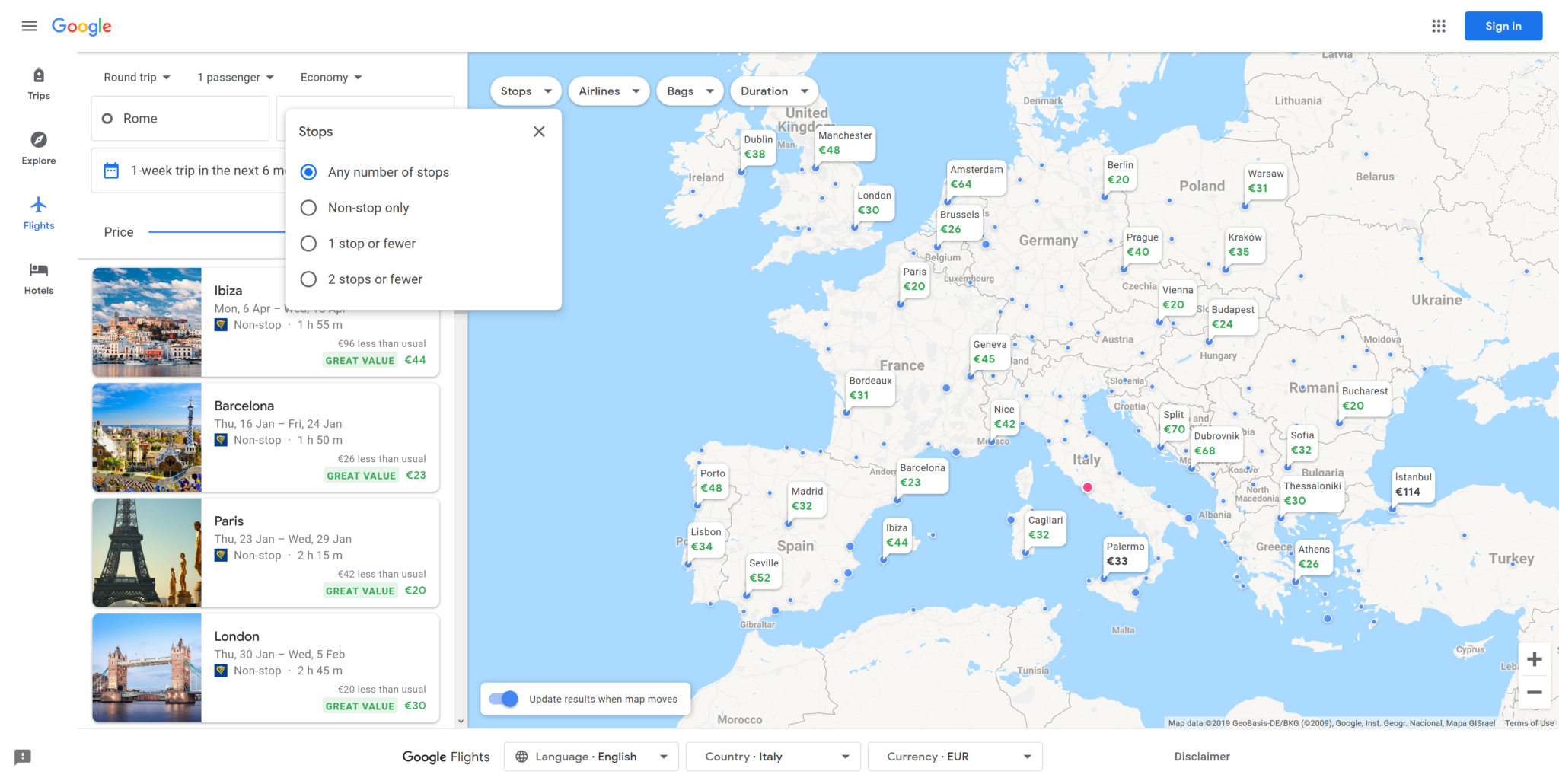The height and width of the screenshot is (784, 1559).
Task: Zoom out on the map
Action: click(x=1535, y=693)
